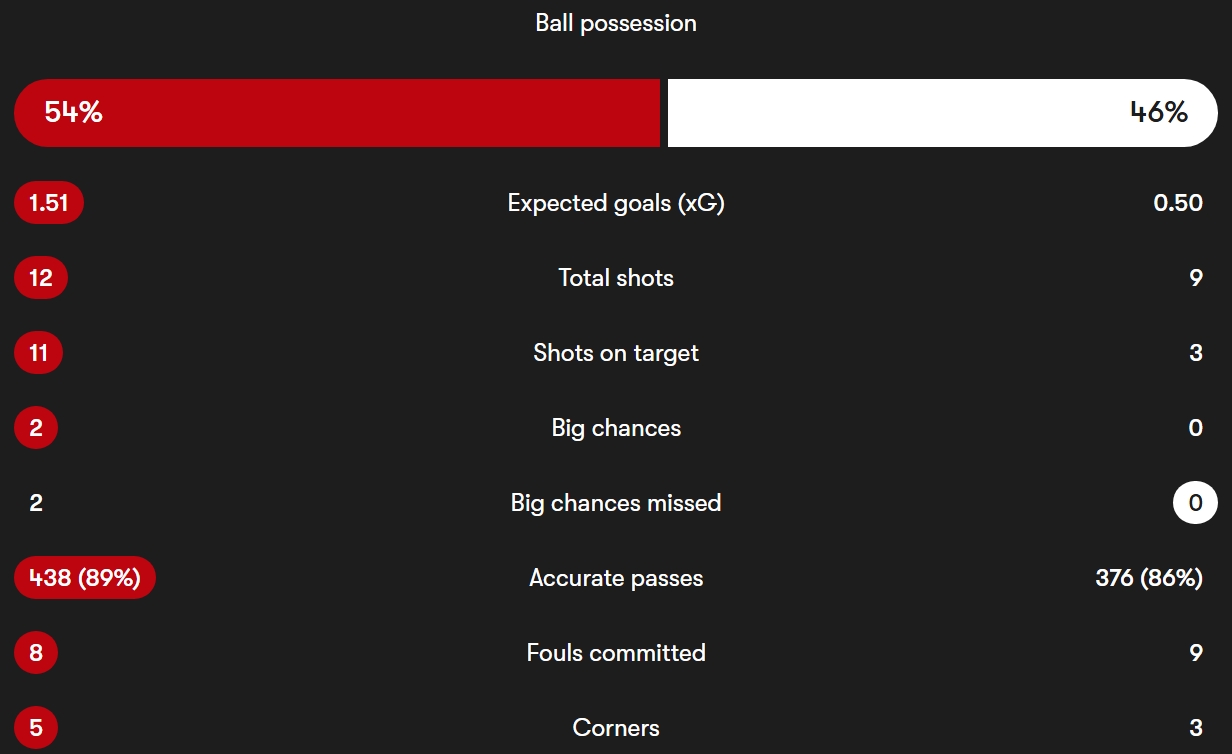Click the red 54% possession bar
Viewport: 1232px width, 754px height.
pyautogui.click(x=337, y=113)
